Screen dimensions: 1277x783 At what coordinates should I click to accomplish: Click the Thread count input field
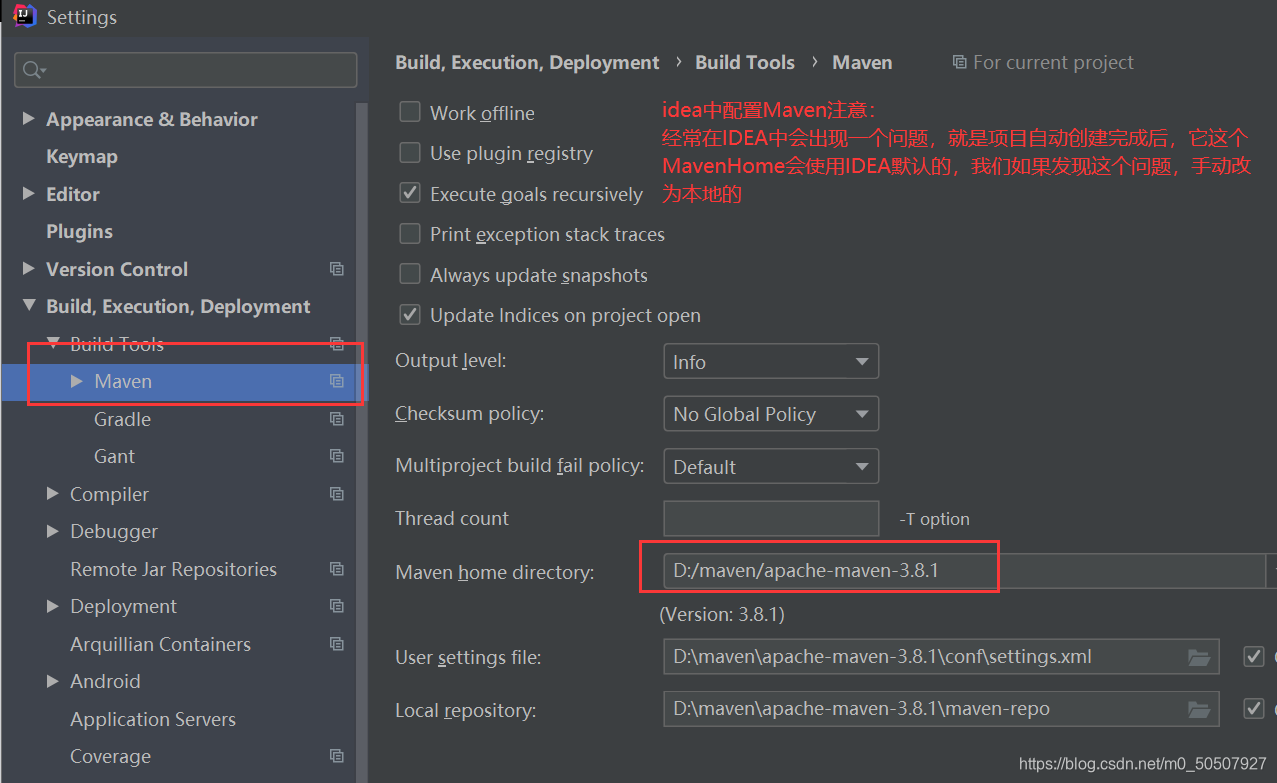[x=771, y=518]
